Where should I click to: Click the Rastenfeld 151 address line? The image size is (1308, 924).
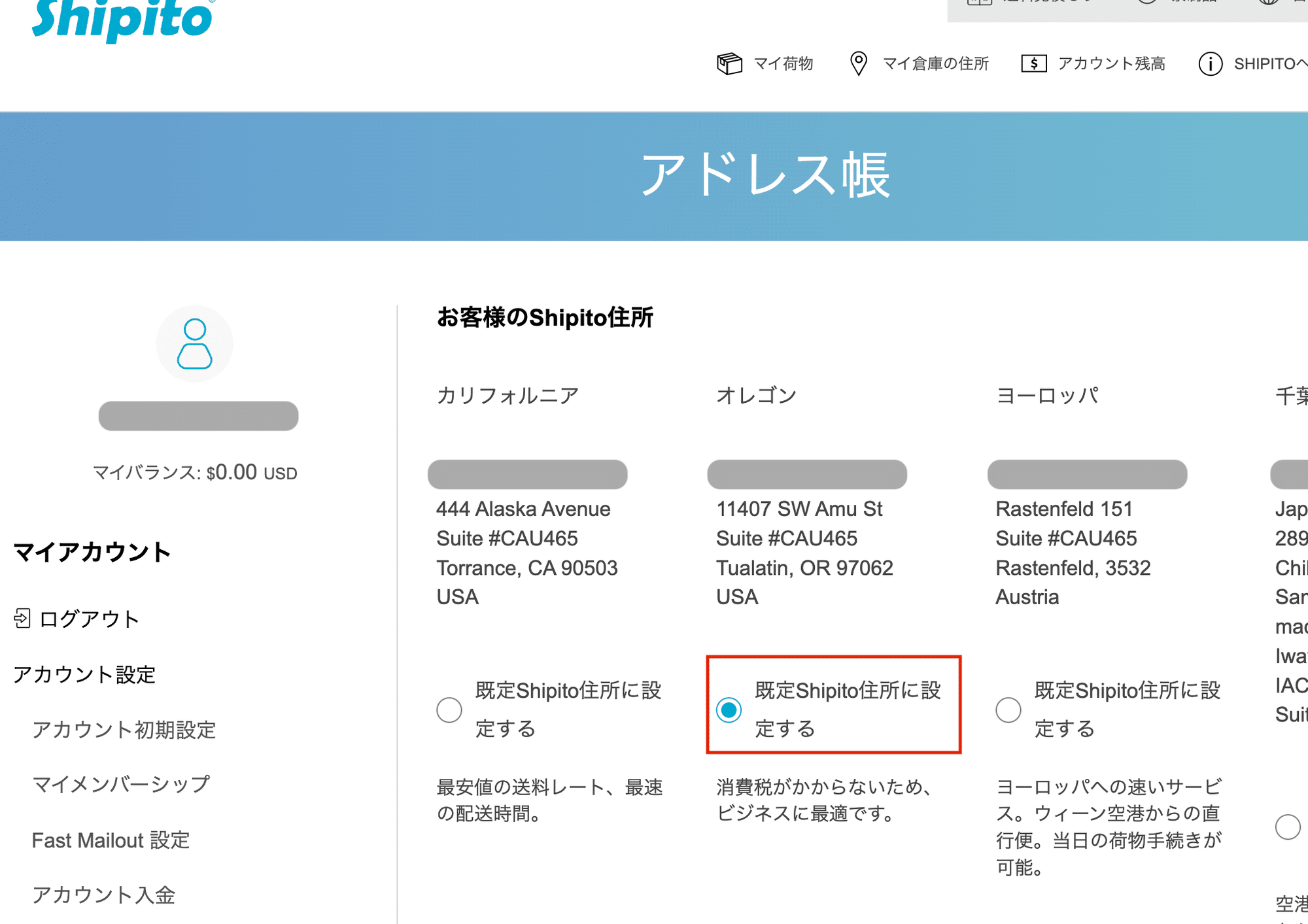[x=1064, y=509]
